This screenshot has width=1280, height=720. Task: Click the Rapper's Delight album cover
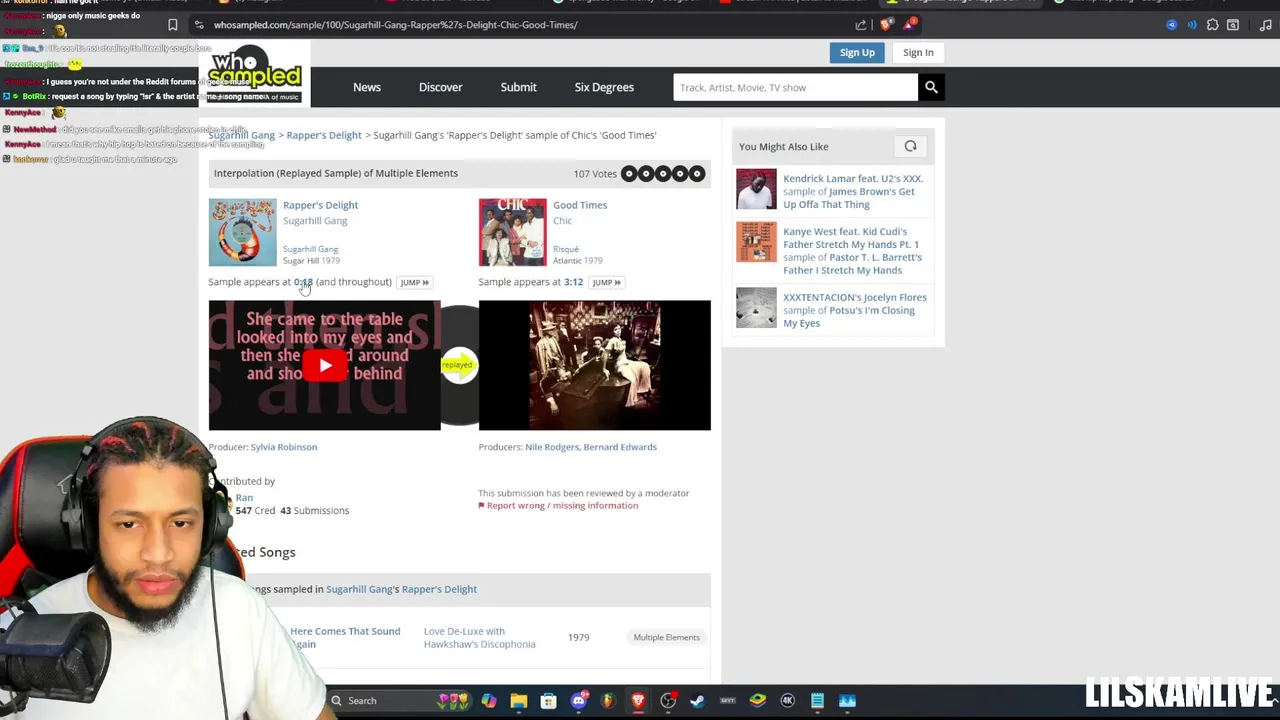242,232
